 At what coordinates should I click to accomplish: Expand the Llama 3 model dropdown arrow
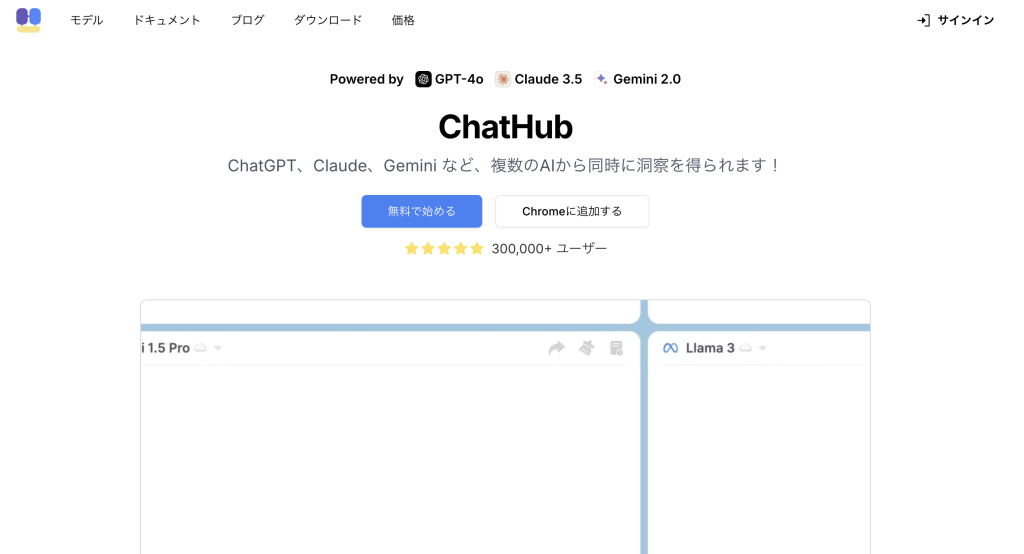pos(762,348)
